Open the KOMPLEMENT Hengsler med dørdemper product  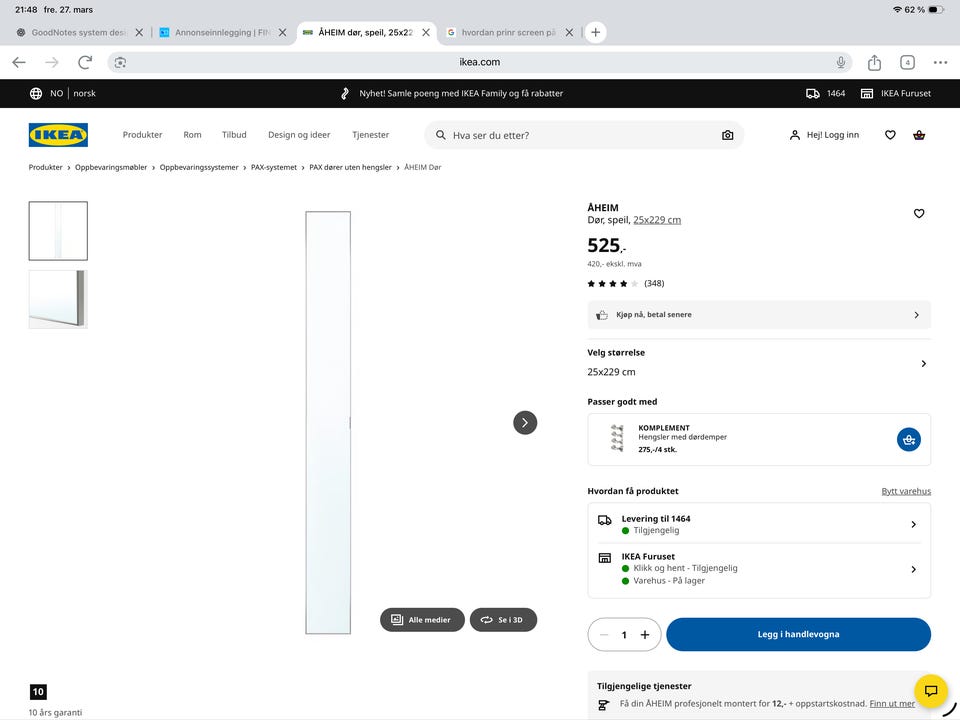(x=683, y=438)
